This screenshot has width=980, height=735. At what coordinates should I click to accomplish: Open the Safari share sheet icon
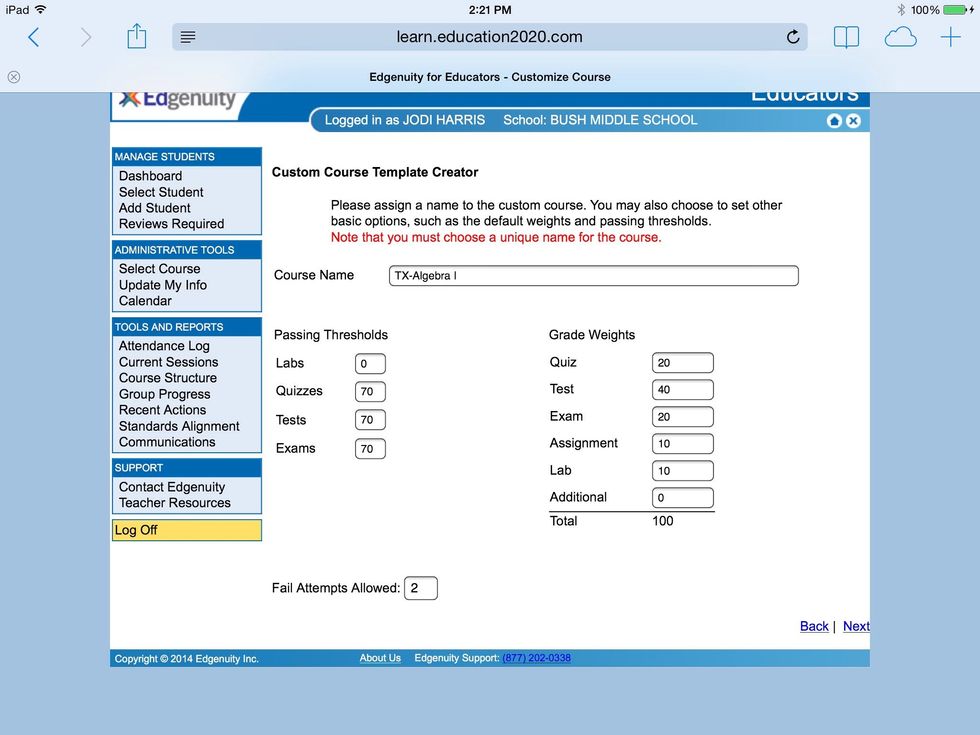click(137, 38)
